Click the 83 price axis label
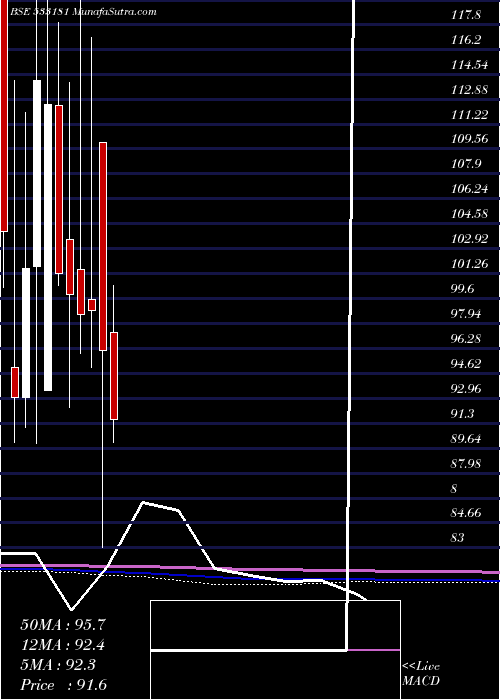 coord(458,538)
